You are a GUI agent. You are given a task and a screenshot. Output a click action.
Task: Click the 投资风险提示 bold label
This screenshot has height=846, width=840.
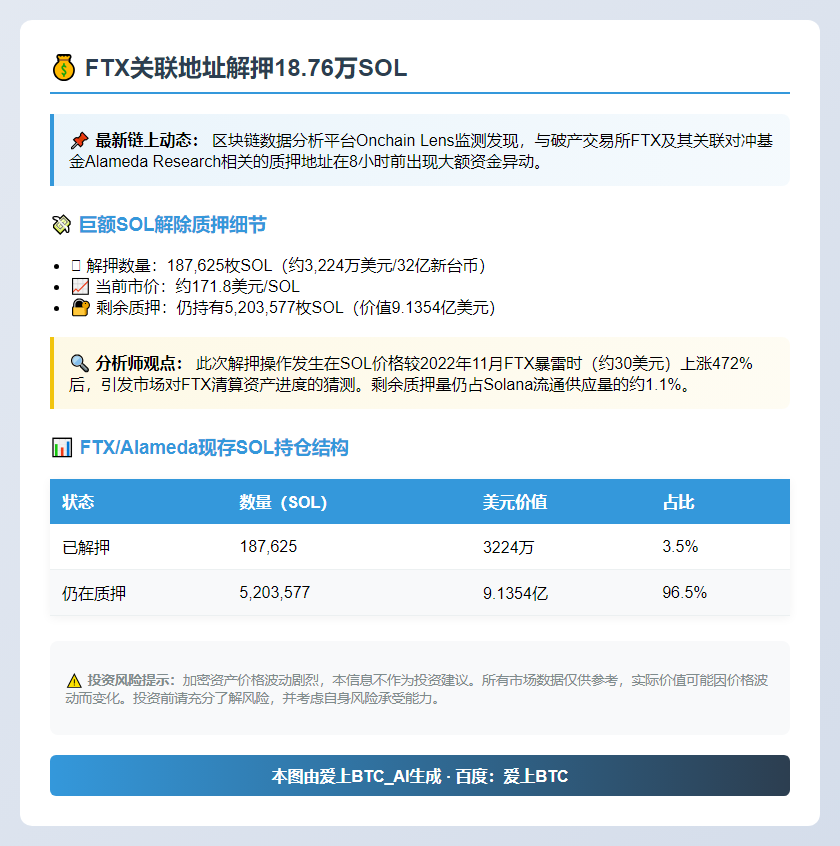pos(132,680)
